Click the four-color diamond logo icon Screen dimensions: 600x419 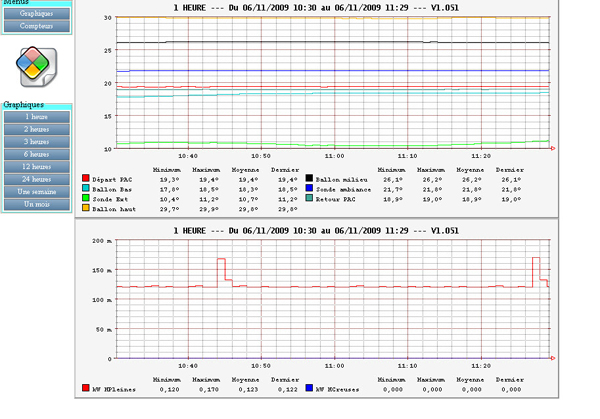coord(36,66)
